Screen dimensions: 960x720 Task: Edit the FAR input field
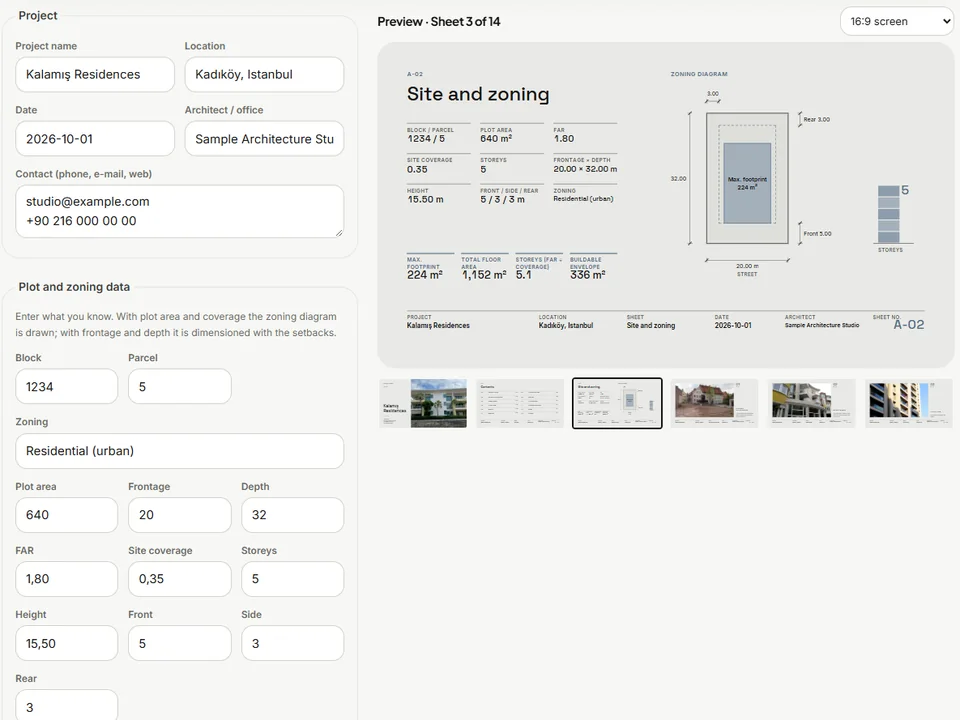pos(67,579)
